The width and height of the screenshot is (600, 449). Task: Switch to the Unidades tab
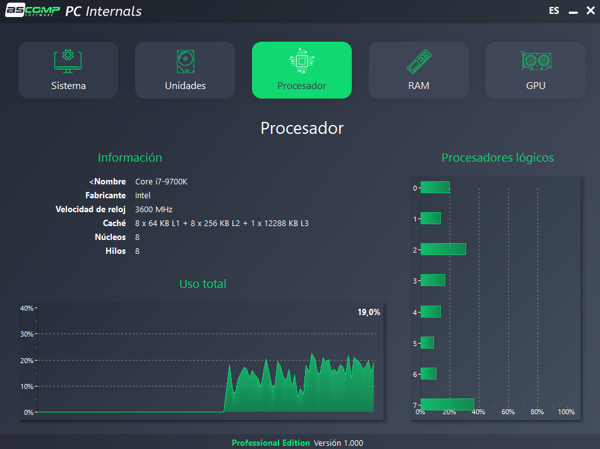[x=185, y=70]
